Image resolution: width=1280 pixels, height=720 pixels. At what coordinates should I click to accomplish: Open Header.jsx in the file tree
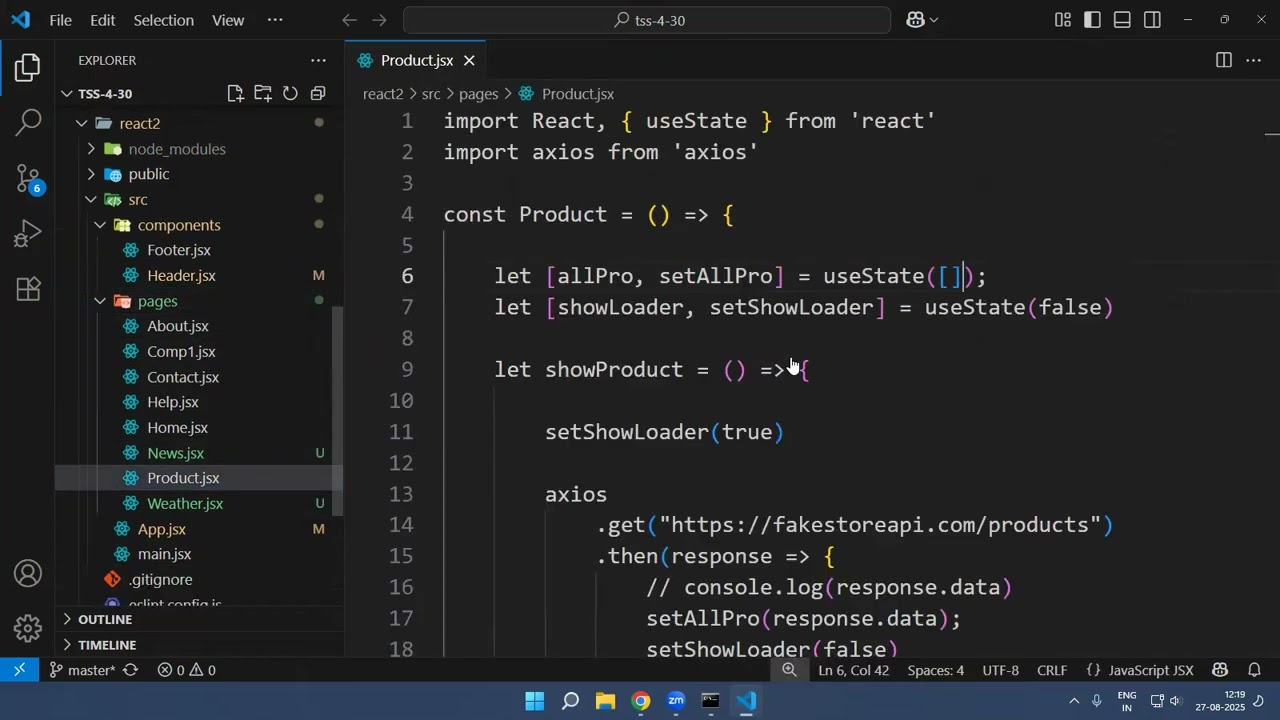(x=181, y=276)
